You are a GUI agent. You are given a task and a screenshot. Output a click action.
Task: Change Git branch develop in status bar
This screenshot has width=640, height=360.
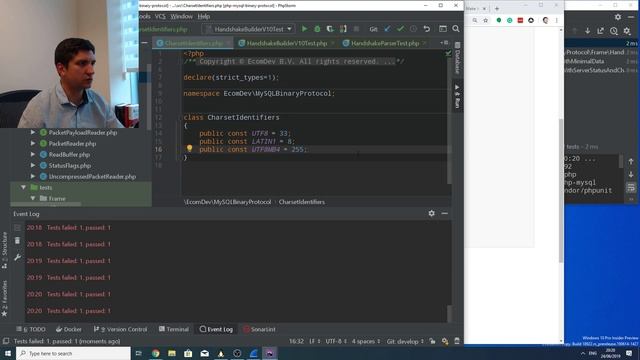pos(405,341)
